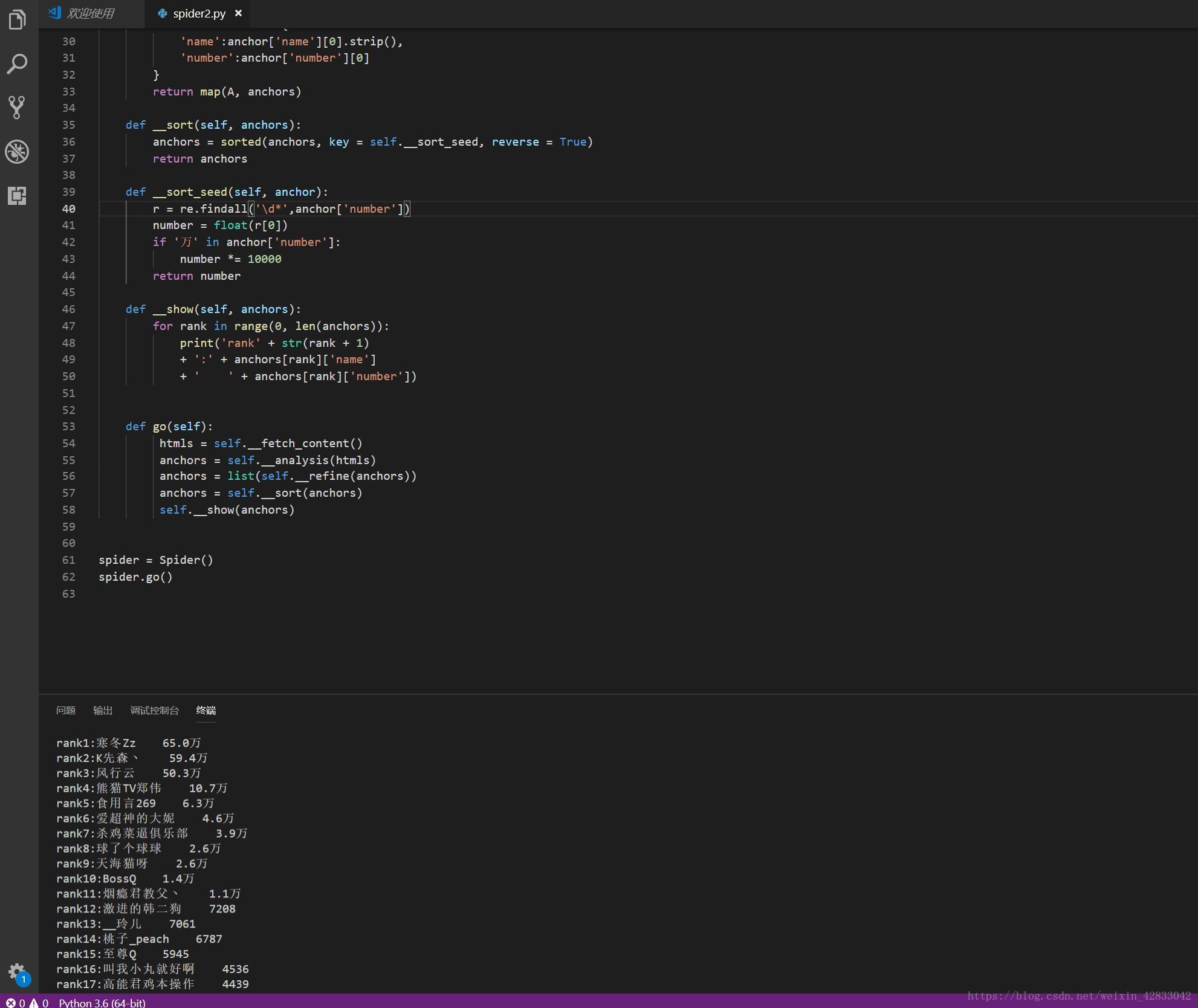Click line number 35 in gutter
This screenshot has height=1008, width=1198.
coord(69,124)
